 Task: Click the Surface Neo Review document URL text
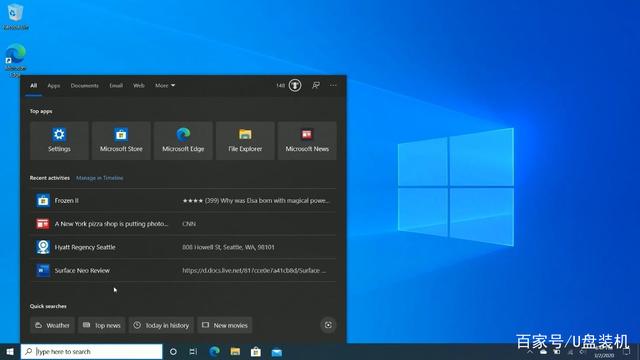254,270
